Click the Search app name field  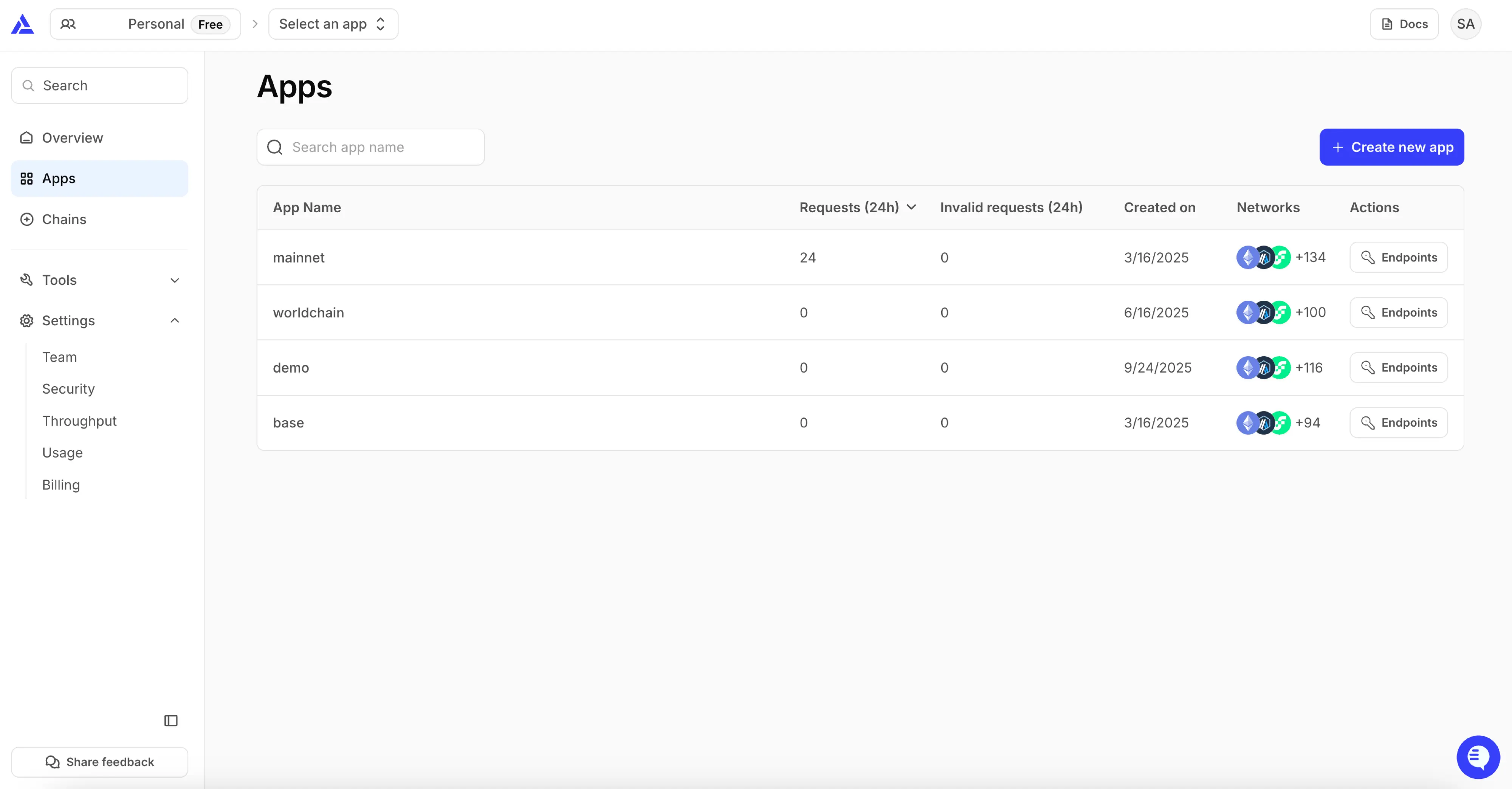pos(370,147)
